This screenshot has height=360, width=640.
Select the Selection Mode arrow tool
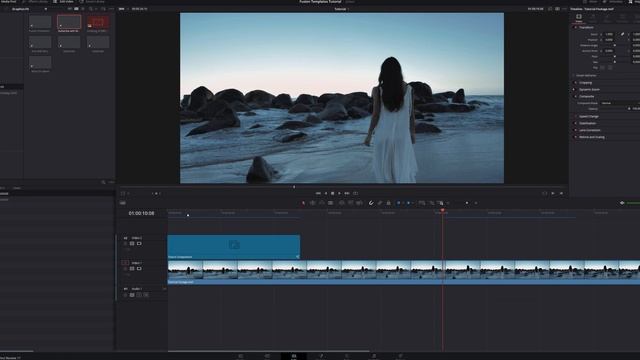click(303, 203)
